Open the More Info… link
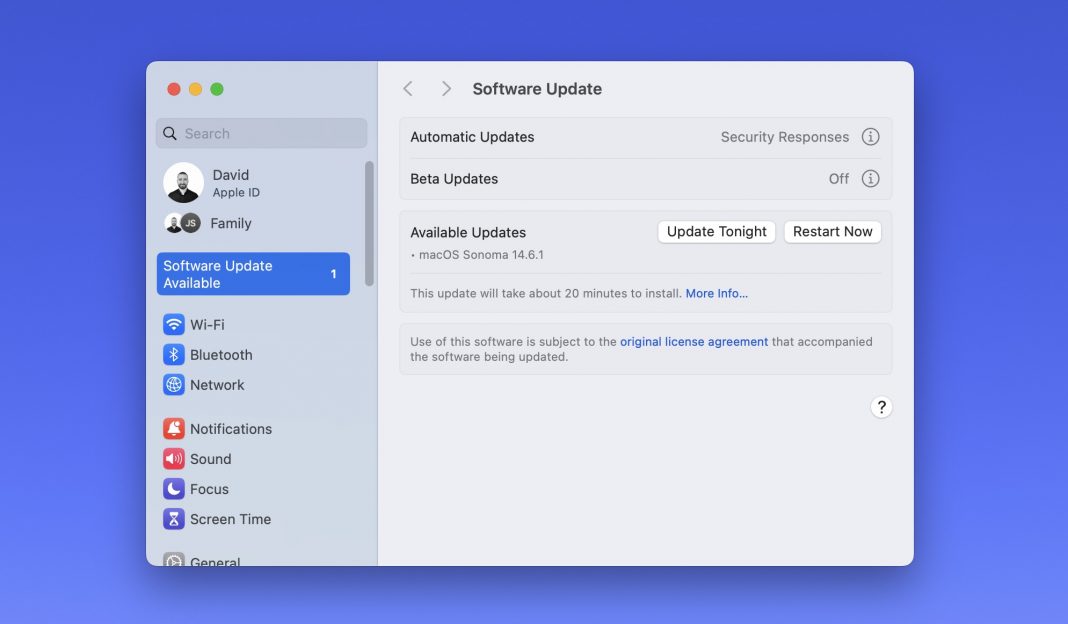Screen dimensions: 1068x624 [716, 294]
